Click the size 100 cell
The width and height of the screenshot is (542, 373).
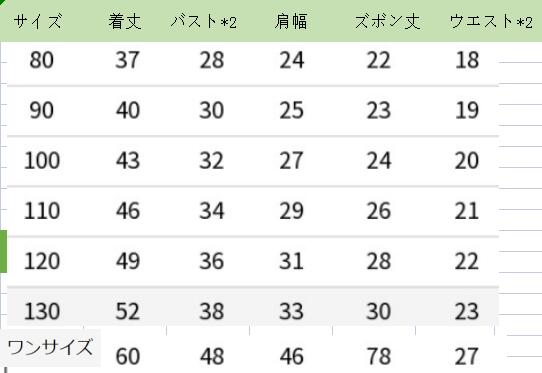pyautogui.click(x=42, y=160)
